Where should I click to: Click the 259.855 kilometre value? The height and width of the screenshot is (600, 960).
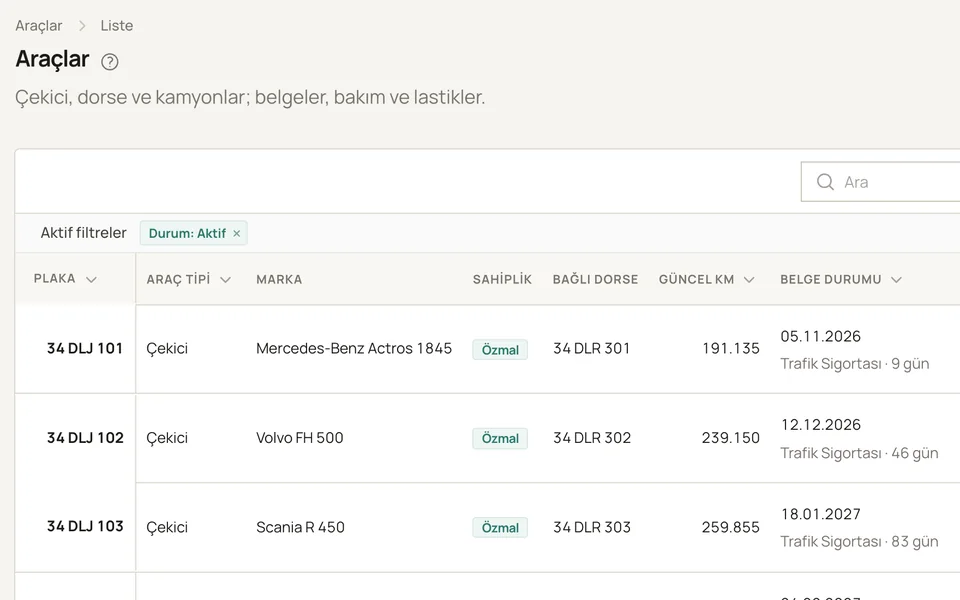pos(730,527)
